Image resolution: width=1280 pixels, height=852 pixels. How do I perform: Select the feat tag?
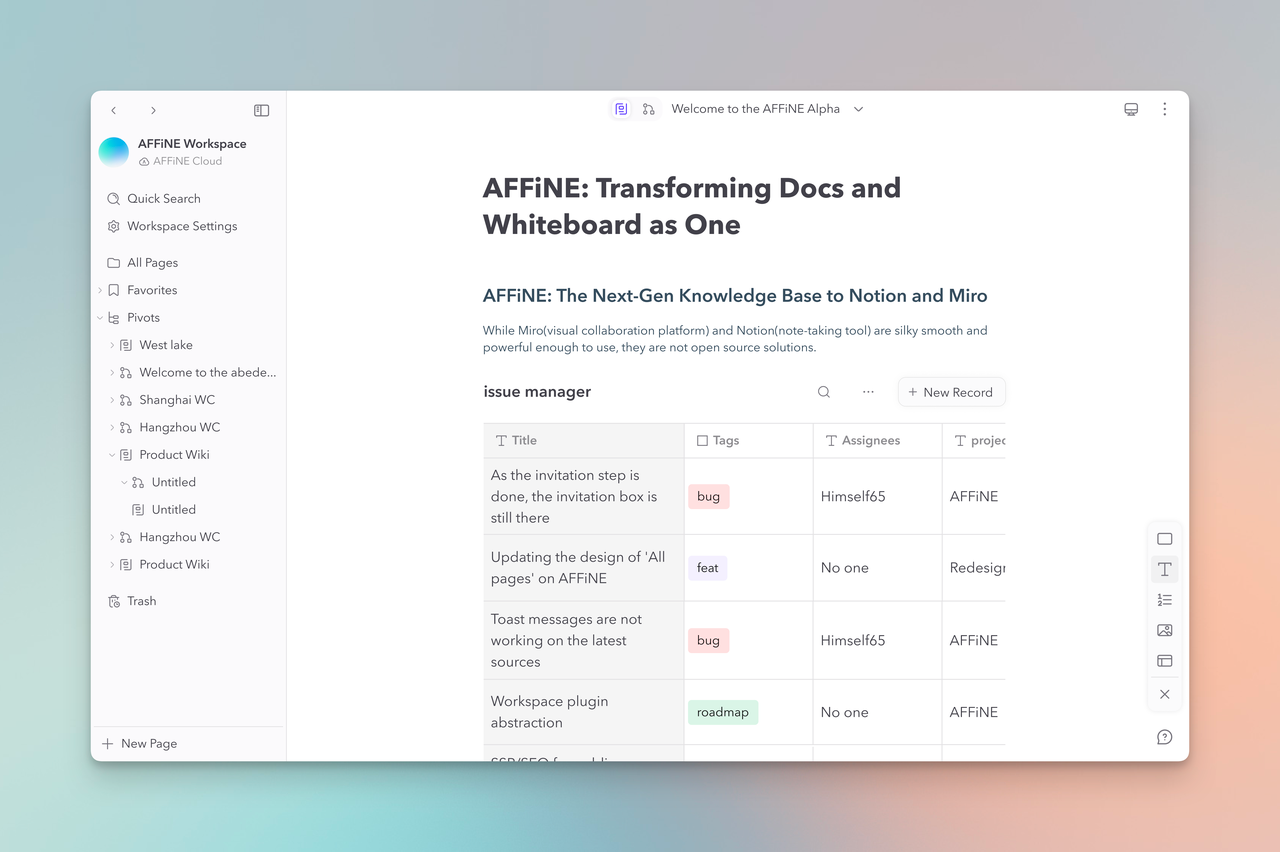point(708,568)
